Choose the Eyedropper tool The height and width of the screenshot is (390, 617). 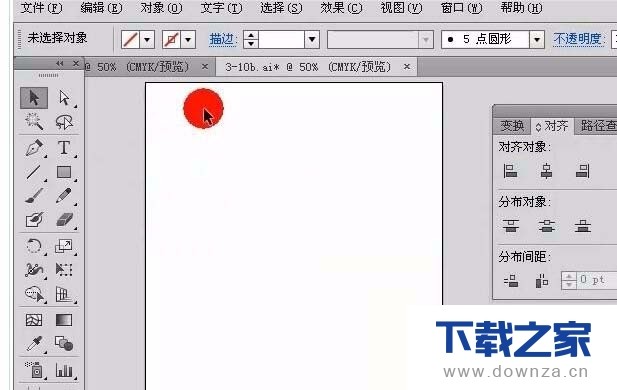[x=34, y=344]
